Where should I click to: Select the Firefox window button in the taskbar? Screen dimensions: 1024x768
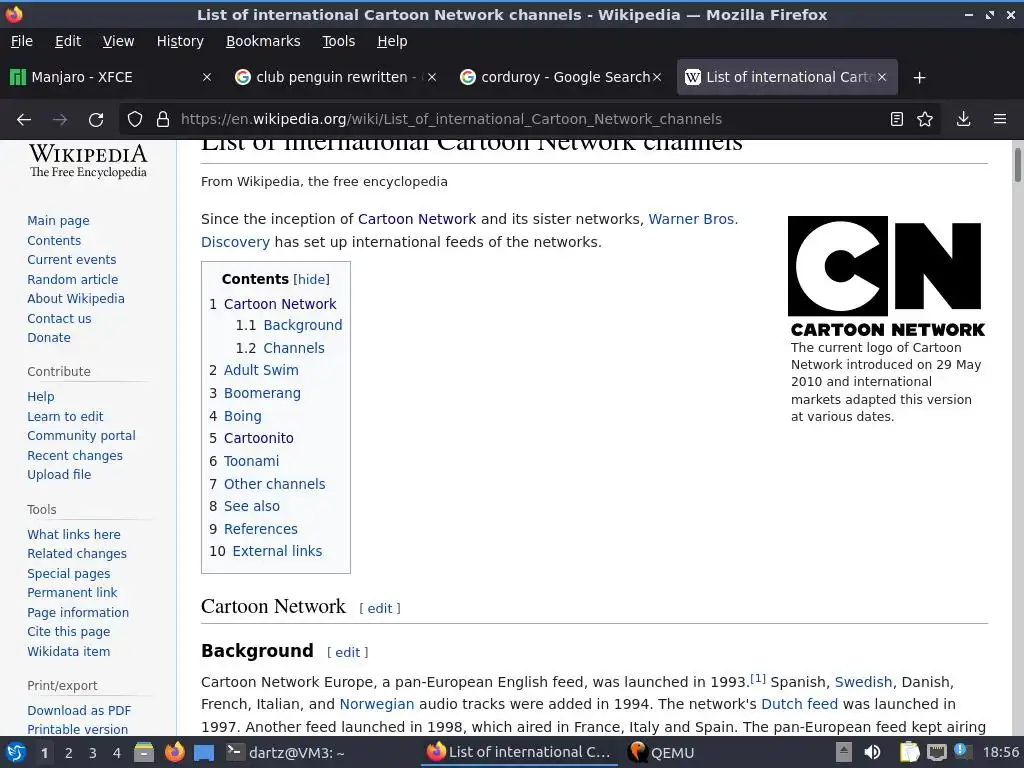coord(520,752)
